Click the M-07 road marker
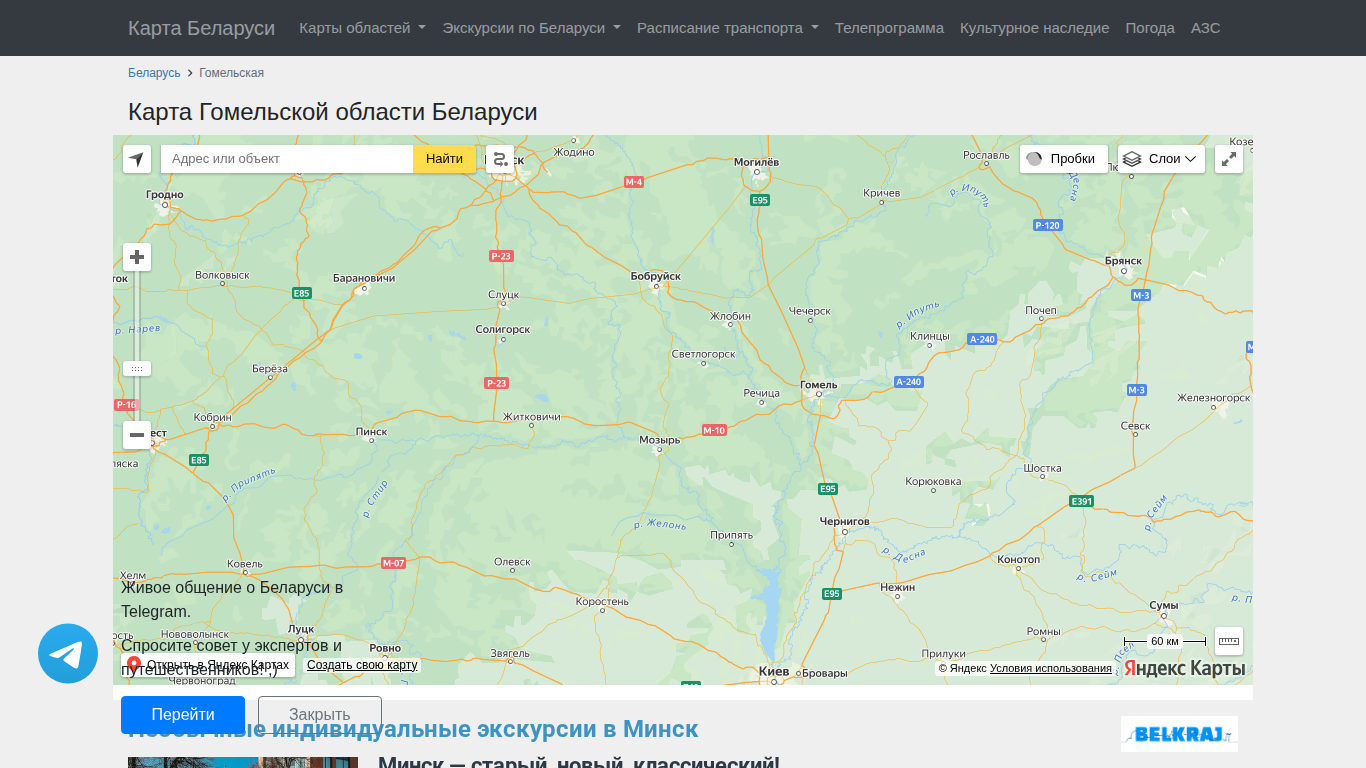This screenshot has height=768, width=1366. click(394, 563)
